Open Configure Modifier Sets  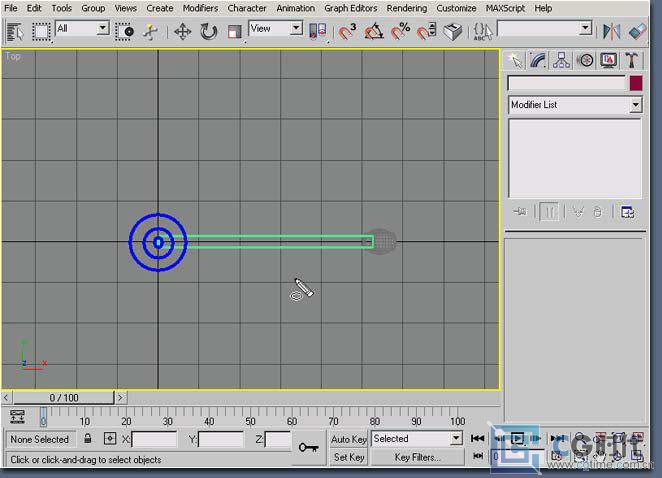(x=627, y=212)
